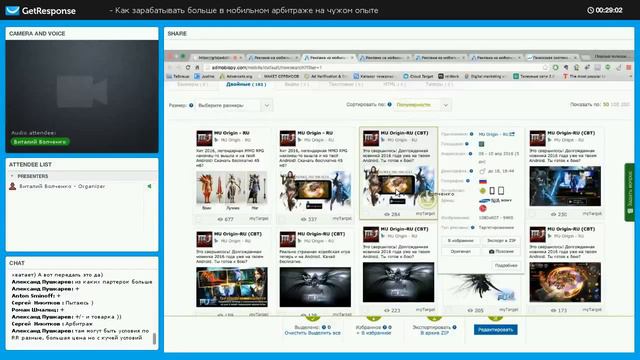
Task: Click the MU app icon on the 337 views card
Action: tap(288, 138)
